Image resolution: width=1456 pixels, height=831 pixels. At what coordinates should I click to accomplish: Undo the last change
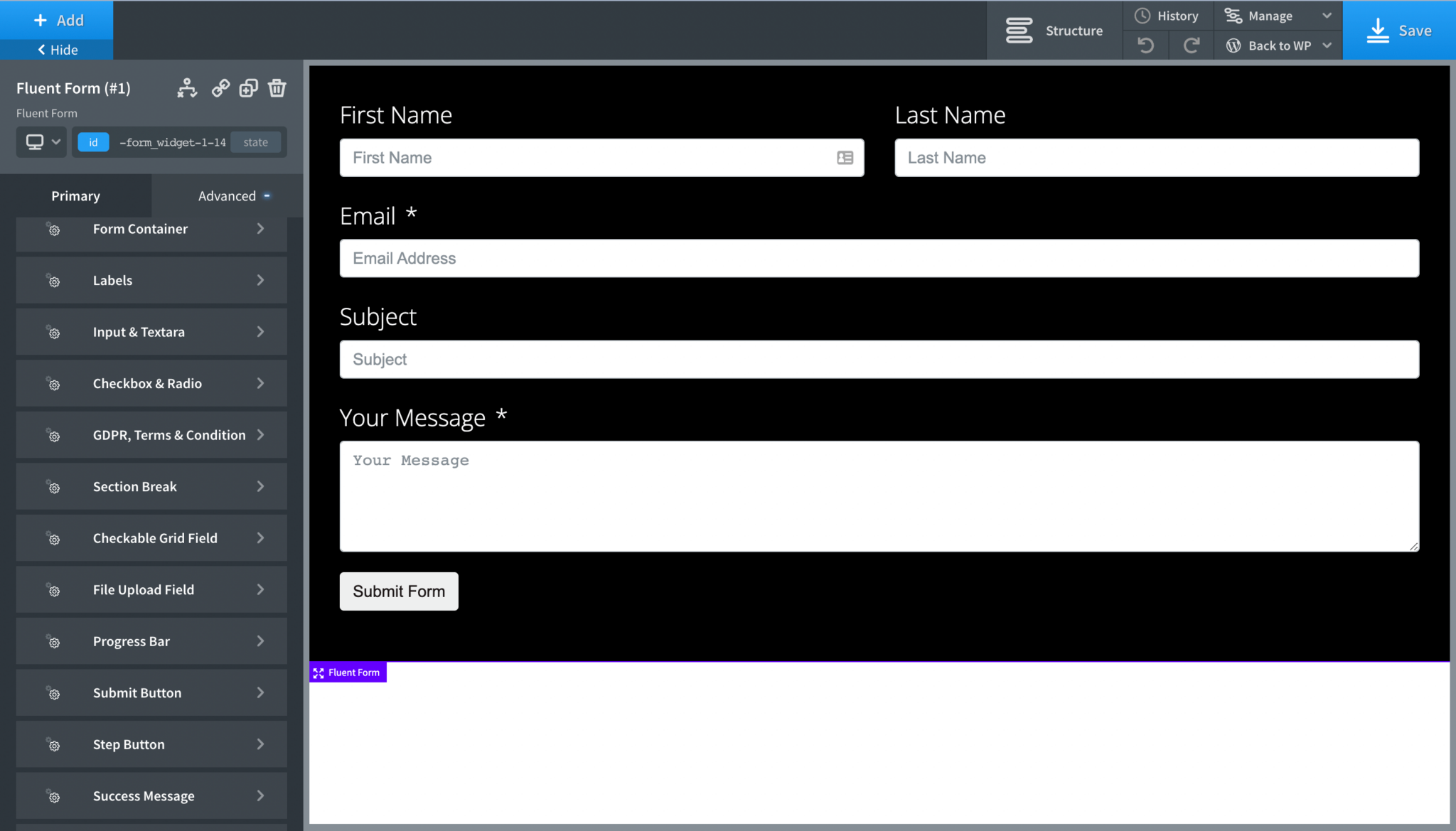click(1145, 45)
